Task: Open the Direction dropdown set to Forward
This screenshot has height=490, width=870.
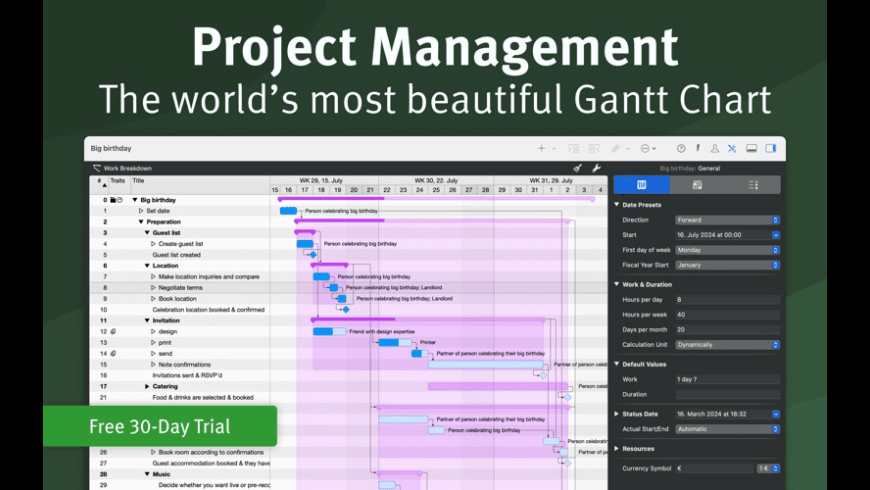Action: (727, 220)
